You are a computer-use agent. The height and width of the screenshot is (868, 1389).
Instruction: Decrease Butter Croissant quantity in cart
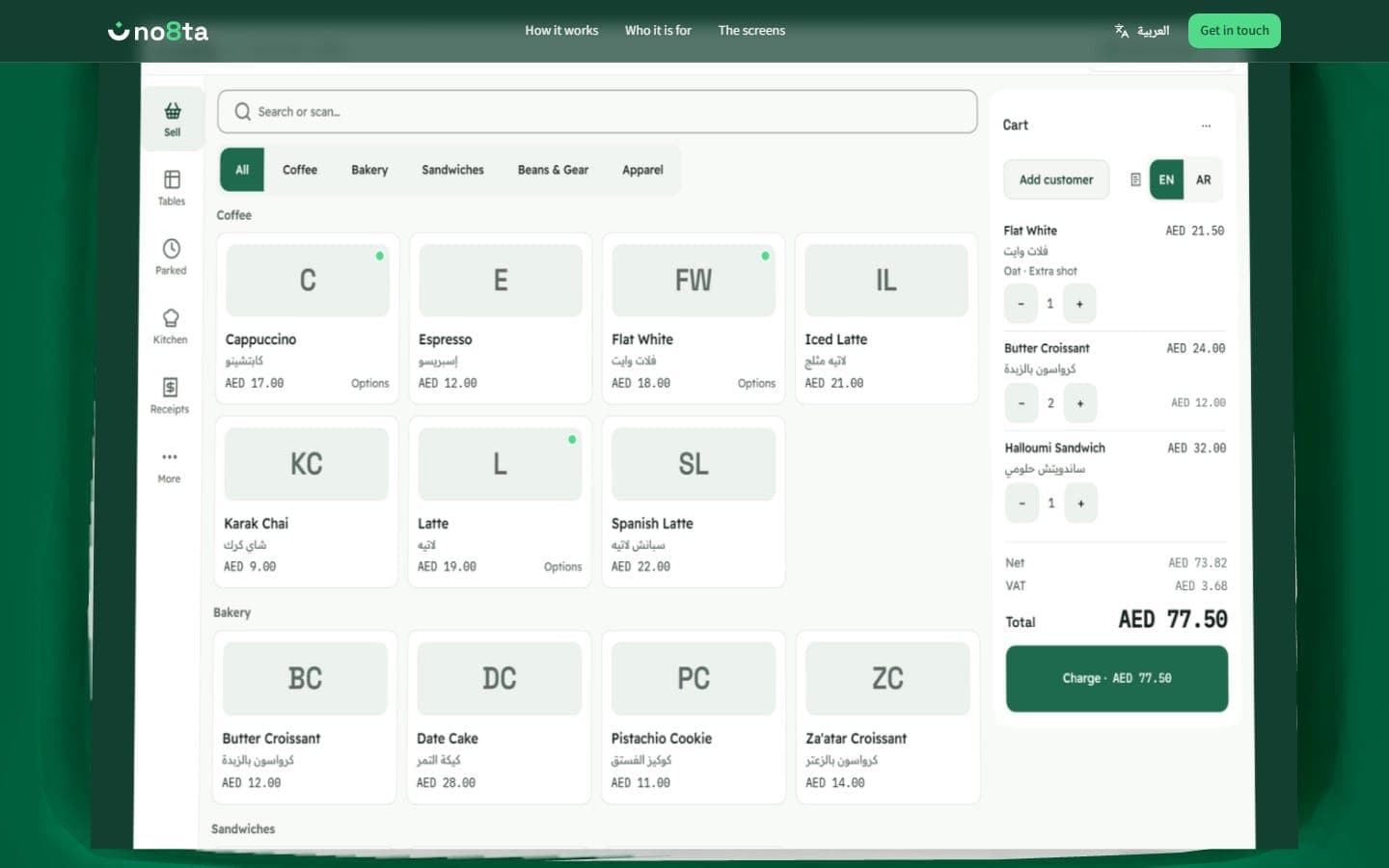click(1021, 403)
